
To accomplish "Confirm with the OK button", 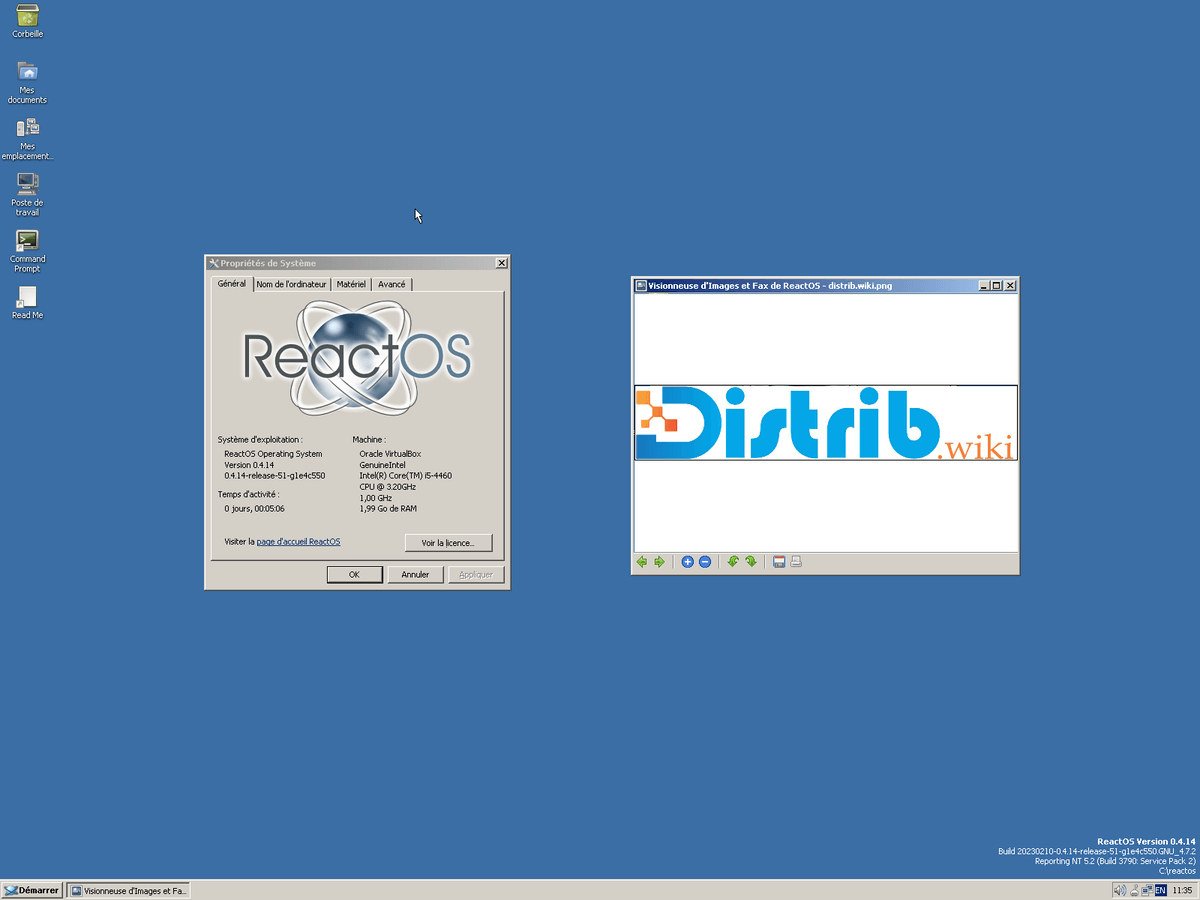I will click(x=354, y=575).
